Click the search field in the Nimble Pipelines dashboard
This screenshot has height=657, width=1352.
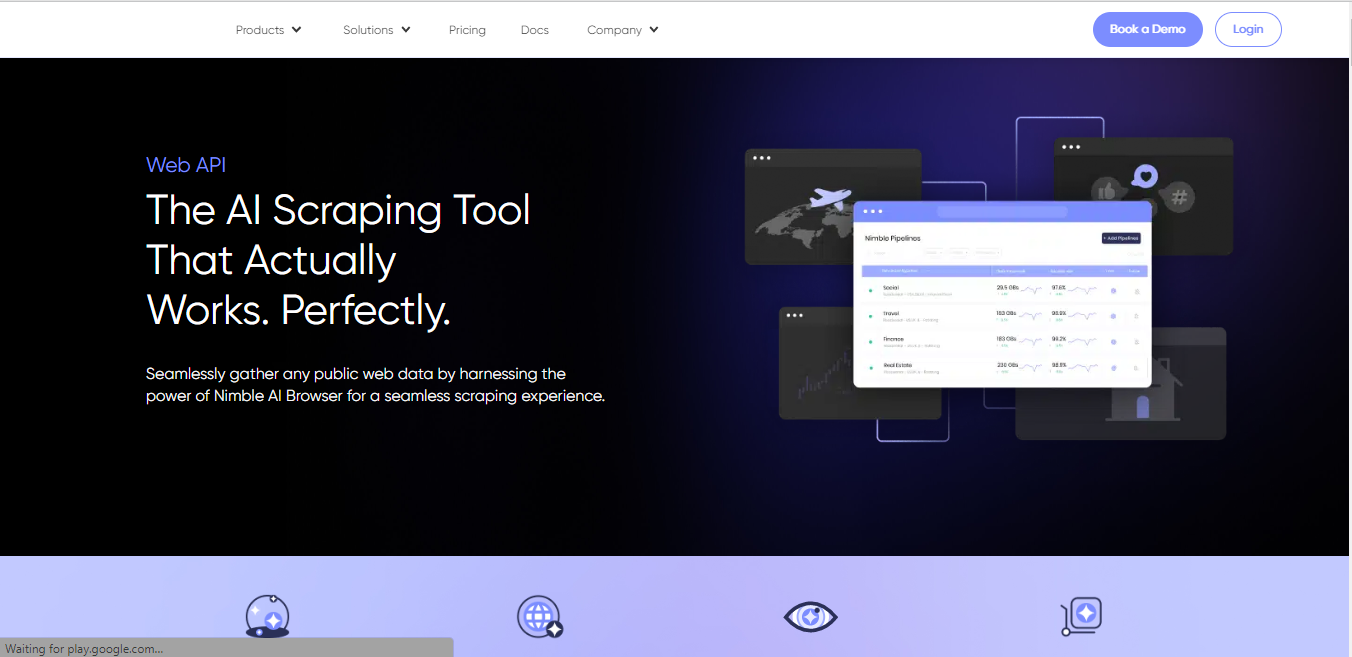(x=878, y=253)
